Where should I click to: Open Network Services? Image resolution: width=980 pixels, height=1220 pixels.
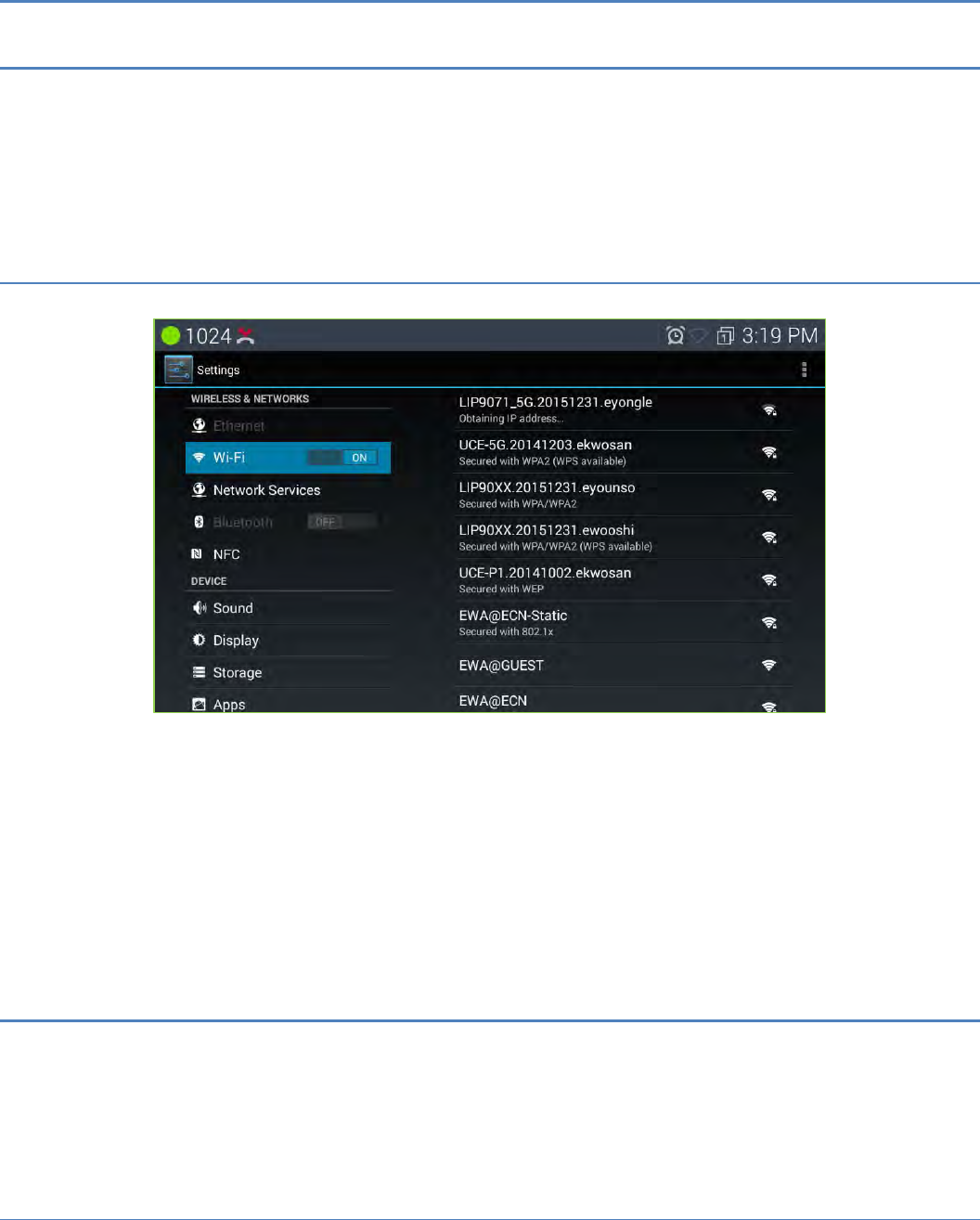point(289,489)
